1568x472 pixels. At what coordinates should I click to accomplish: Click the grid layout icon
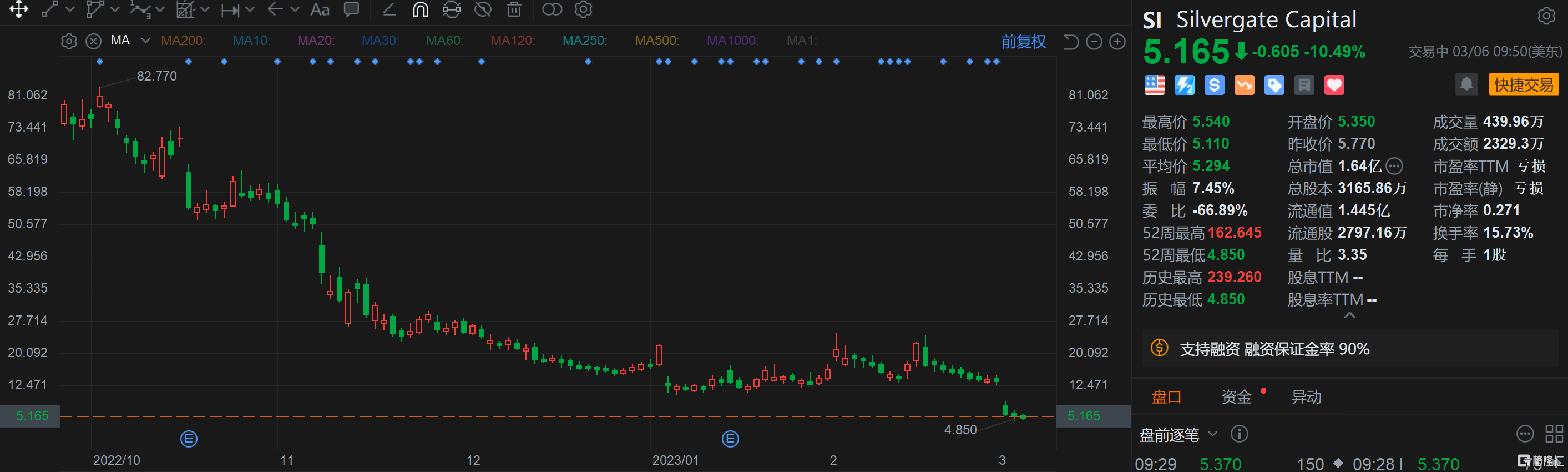tap(1554, 434)
